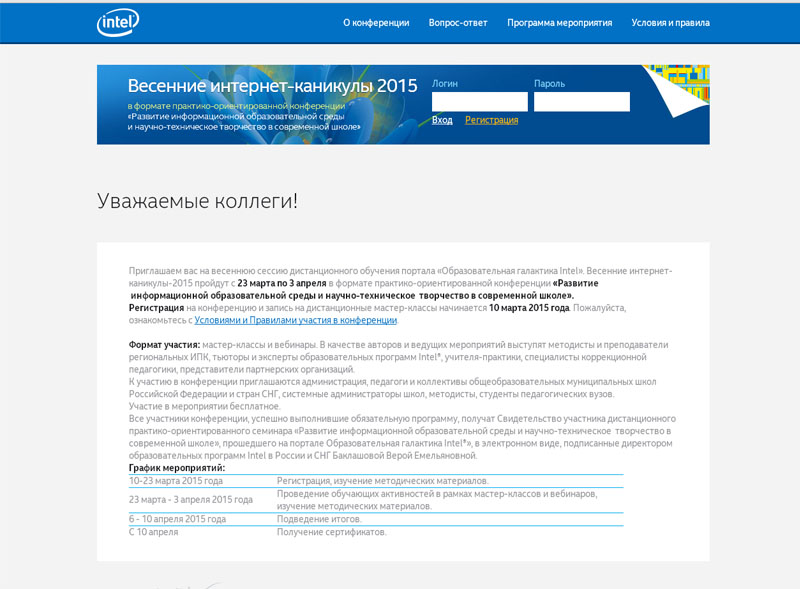Open the «Вопрос-ответ» menu item
Image resolution: width=800 pixels, height=589 pixels.
tap(458, 23)
